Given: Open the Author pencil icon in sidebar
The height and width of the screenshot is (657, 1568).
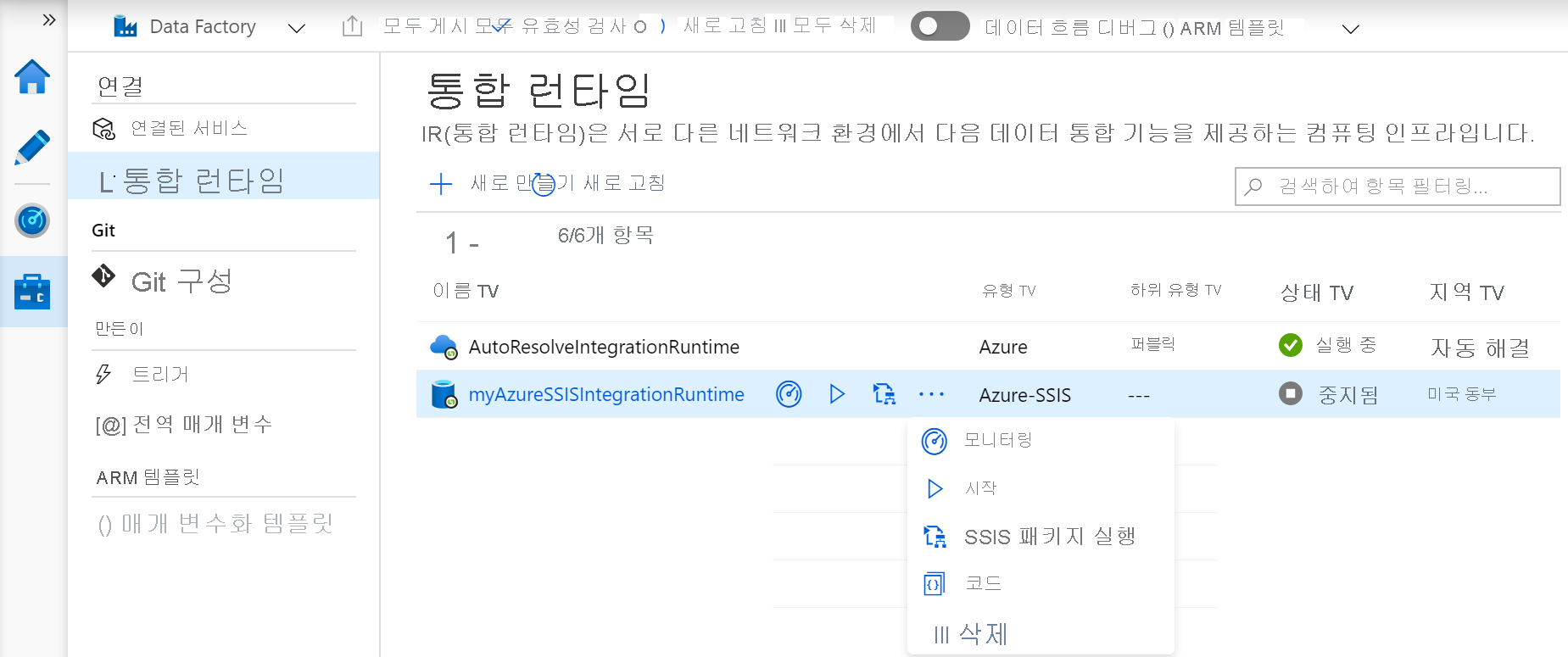Looking at the screenshot, I should (32, 148).
